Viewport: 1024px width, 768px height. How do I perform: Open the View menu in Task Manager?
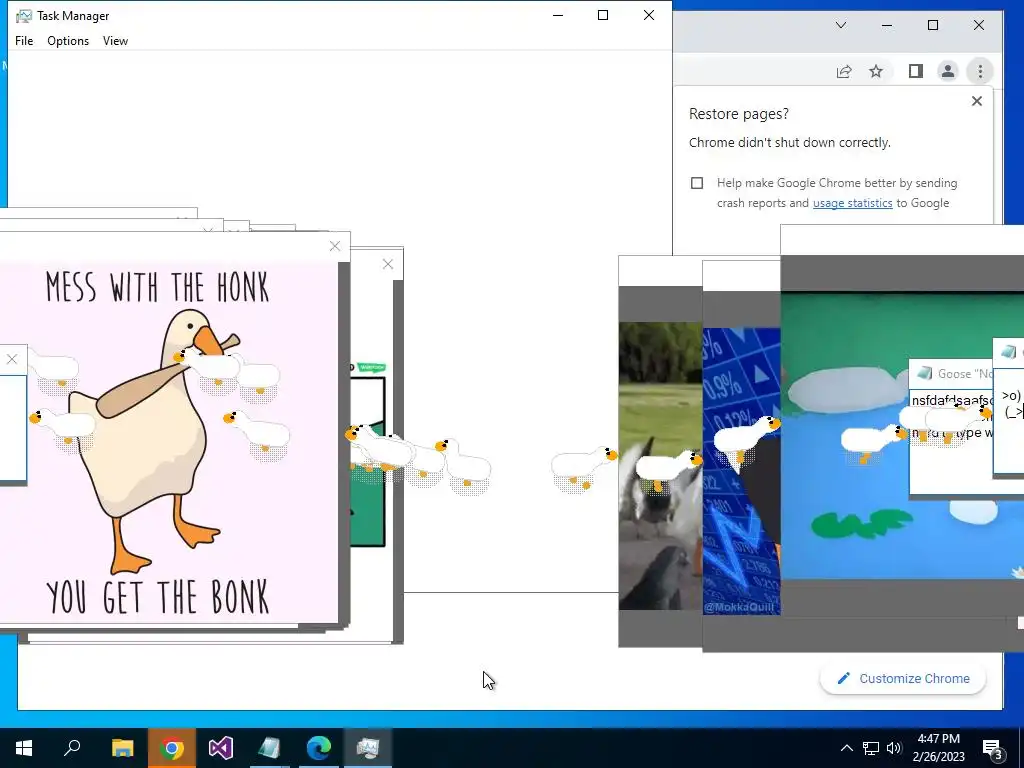click(x=115, y=40)
